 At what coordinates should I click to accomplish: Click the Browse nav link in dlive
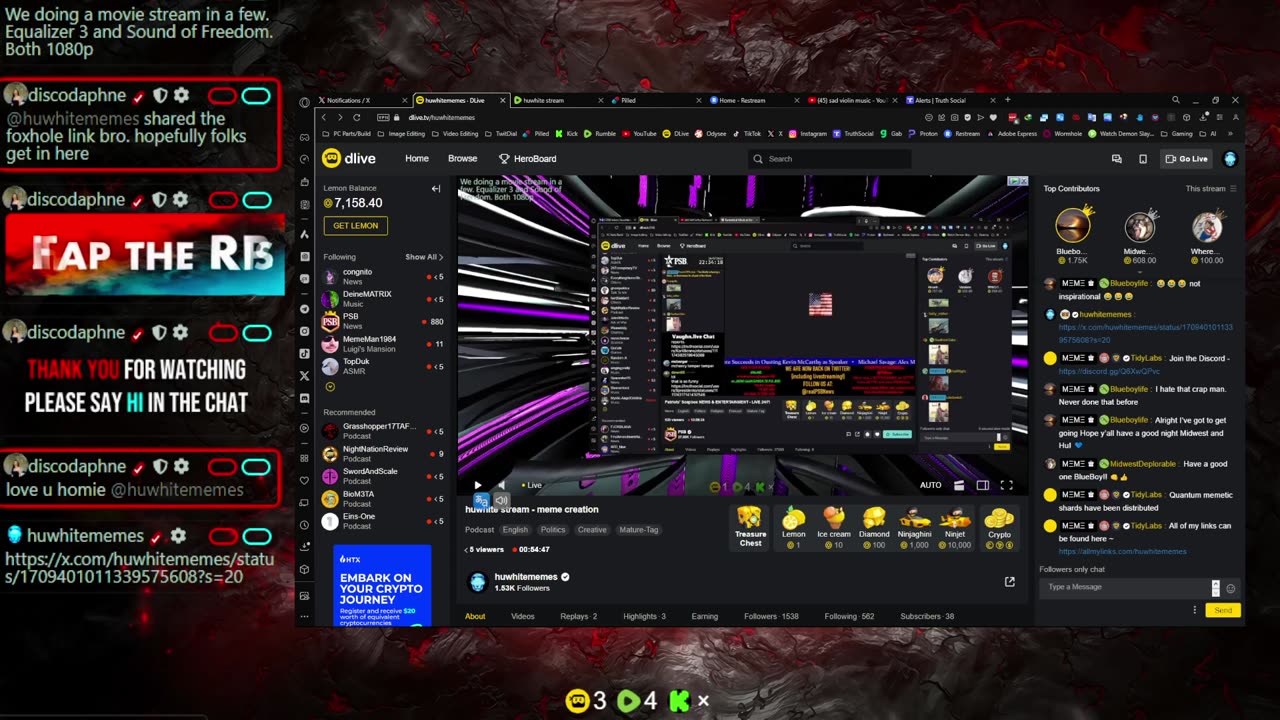pyautogui.click(x=463, y=159)
